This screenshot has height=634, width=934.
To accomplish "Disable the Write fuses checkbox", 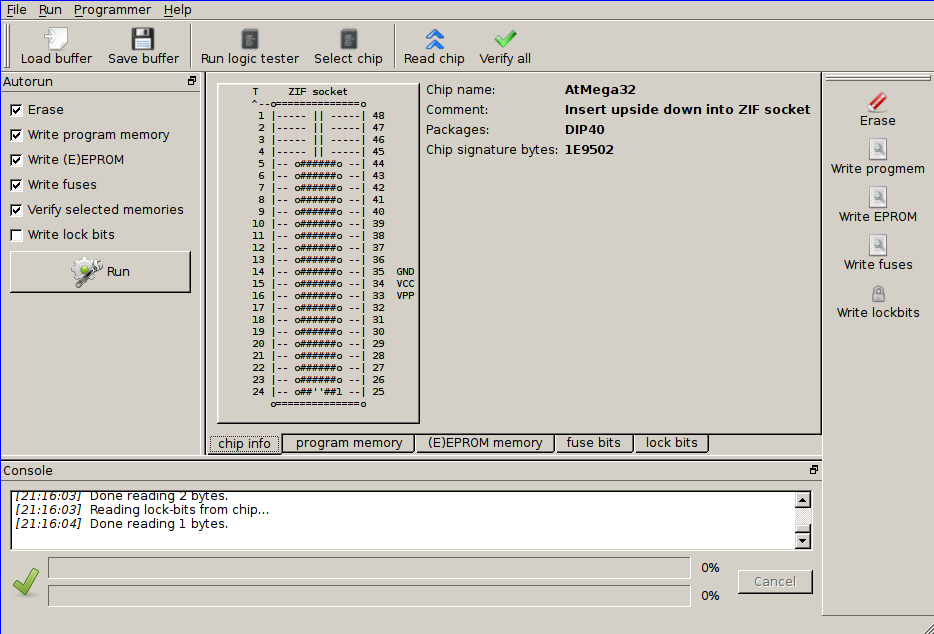I will pyautogui.click(x=16, y=185).
